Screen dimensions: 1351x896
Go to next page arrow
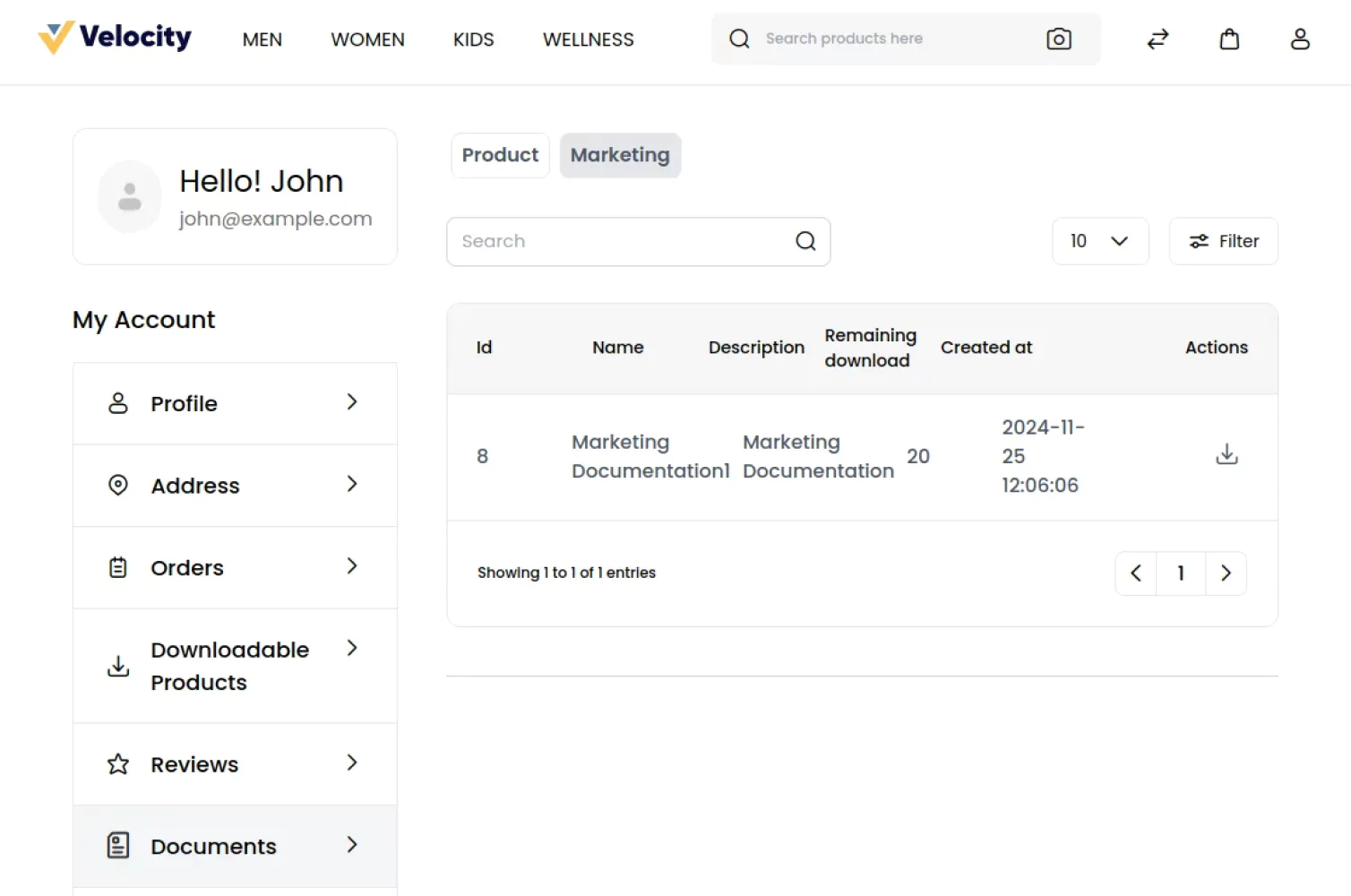1226,573
